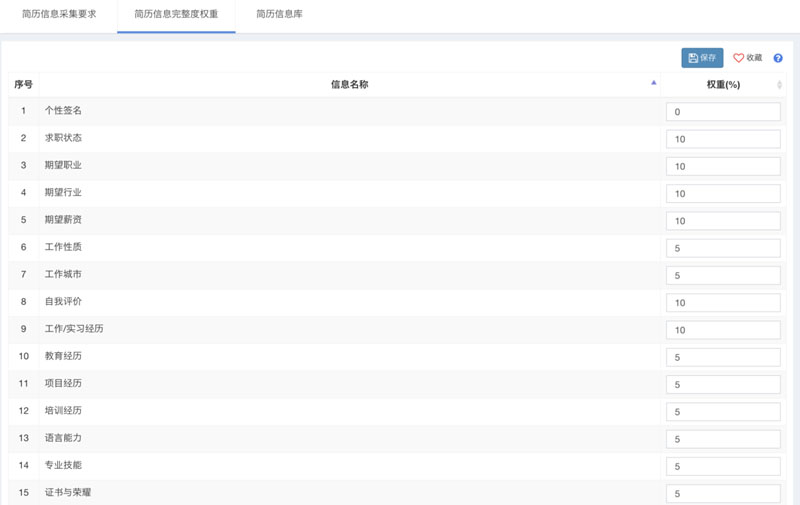This screenshot has width=800, height=505.
Task: Click the 期望职业 weight input box
Action: [x=723, y=166]
